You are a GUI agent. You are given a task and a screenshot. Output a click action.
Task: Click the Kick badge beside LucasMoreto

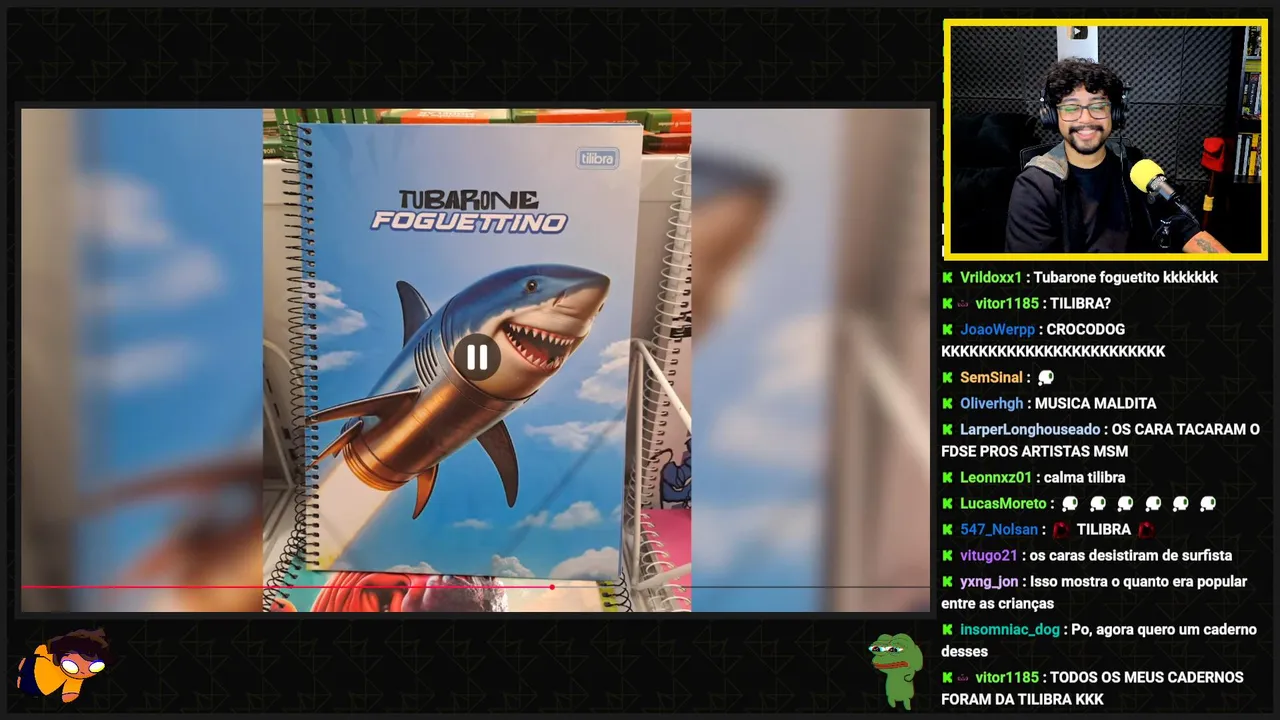click(x=947, y=504)
